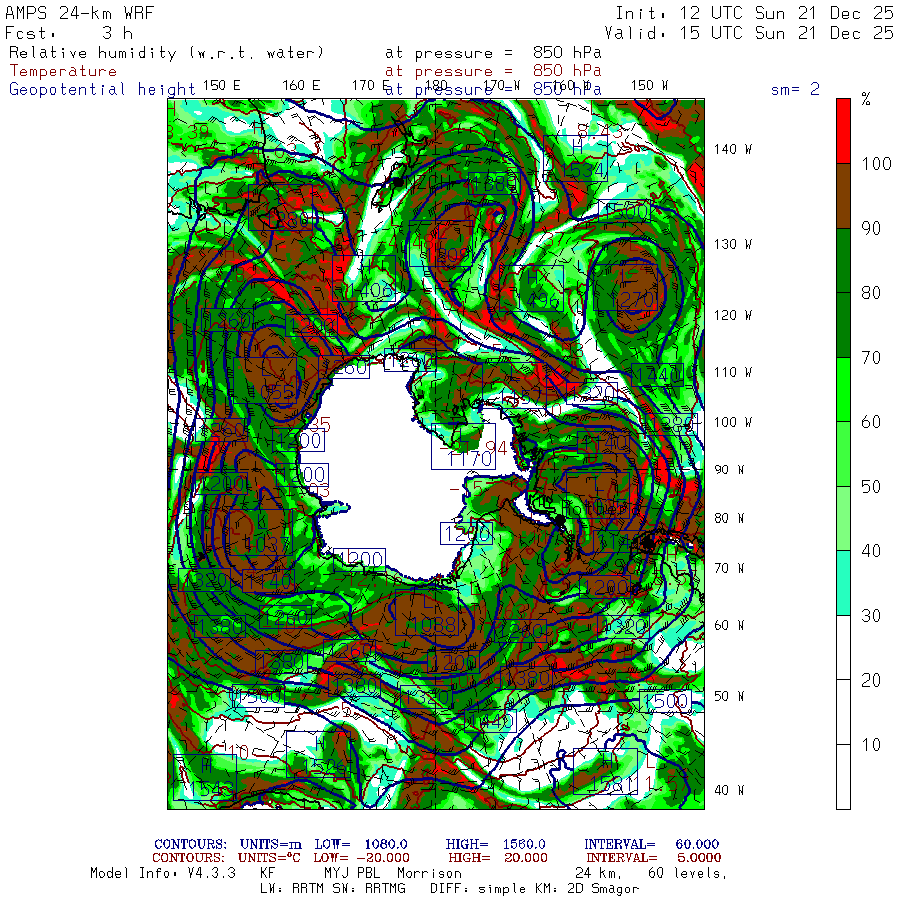The width and height of the screenshot is (900, 900).
Task: Click the red "LOW= -20.000" temperature value
Action: [x=362, y=858]
